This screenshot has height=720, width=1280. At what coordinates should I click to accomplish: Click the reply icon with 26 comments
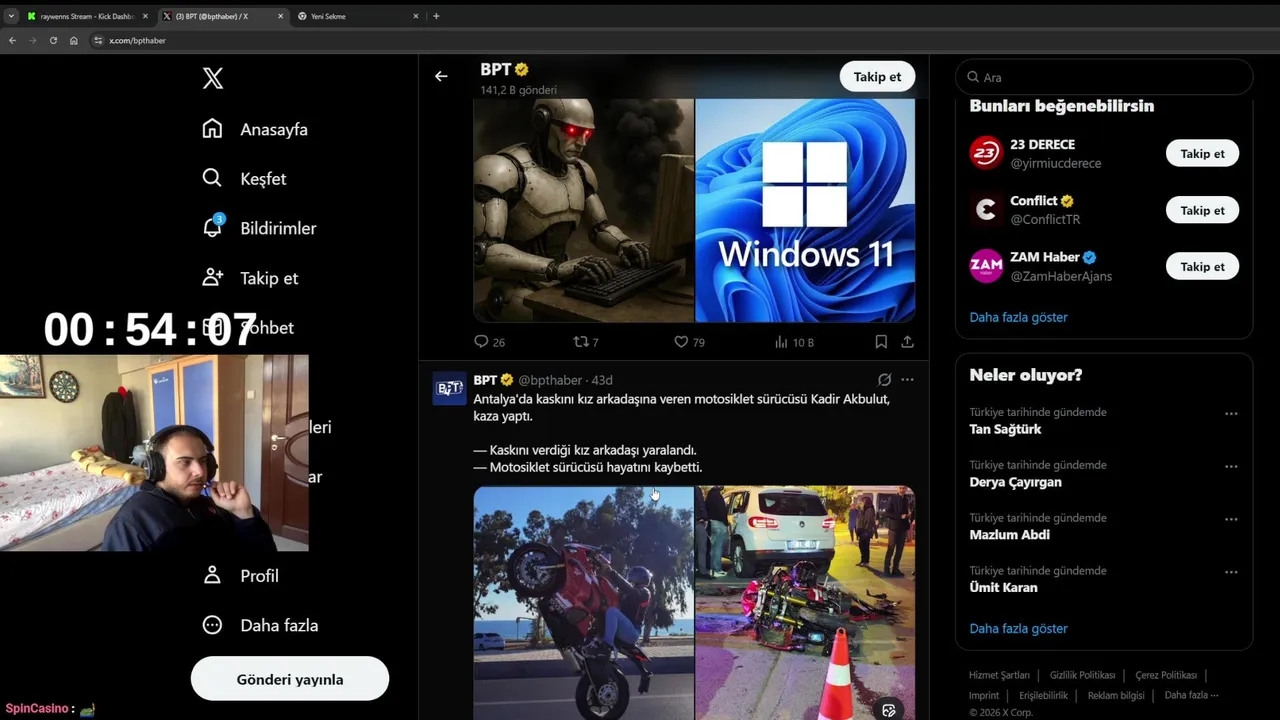481,341
